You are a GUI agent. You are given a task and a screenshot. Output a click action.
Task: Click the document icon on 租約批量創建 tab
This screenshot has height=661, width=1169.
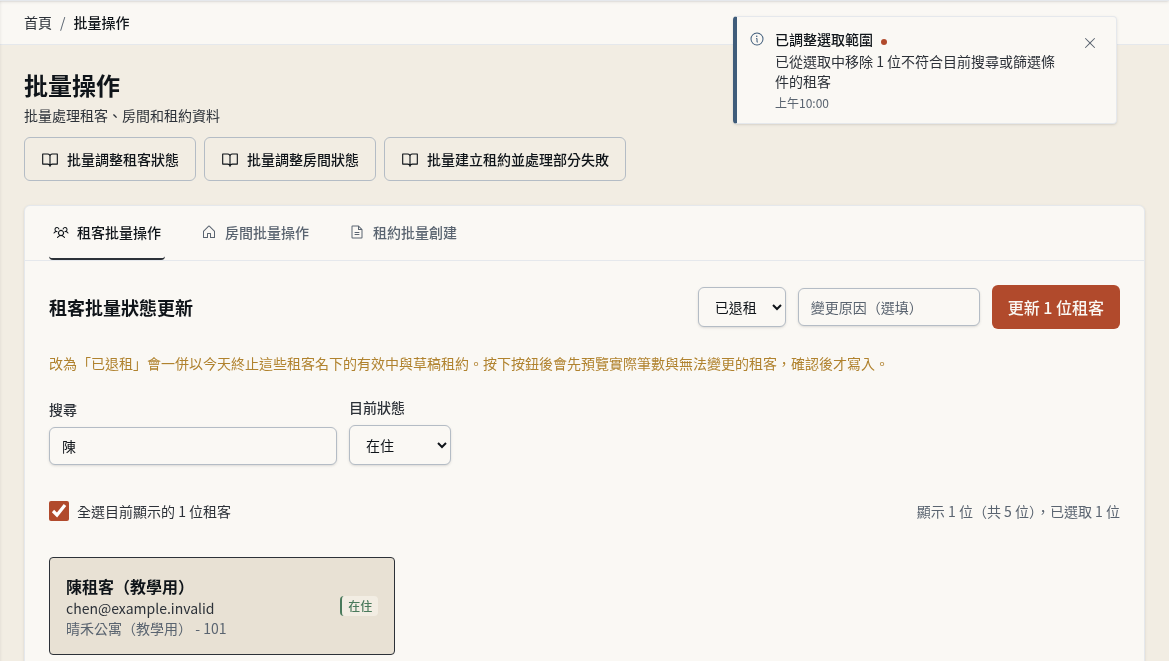pyautogui.click(x=357, y=233)
